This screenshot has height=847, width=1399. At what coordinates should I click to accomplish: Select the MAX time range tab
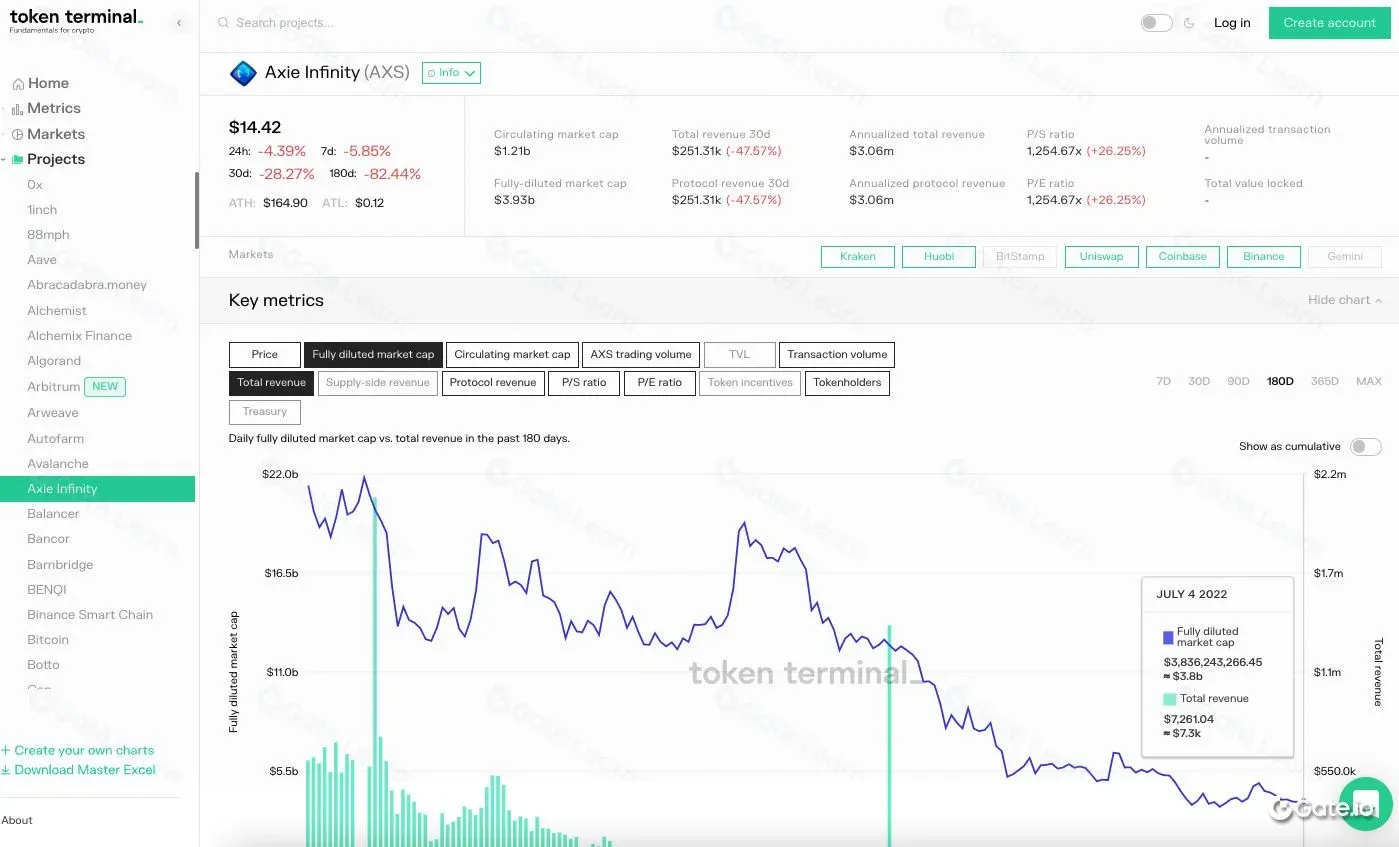(1368, 381)
